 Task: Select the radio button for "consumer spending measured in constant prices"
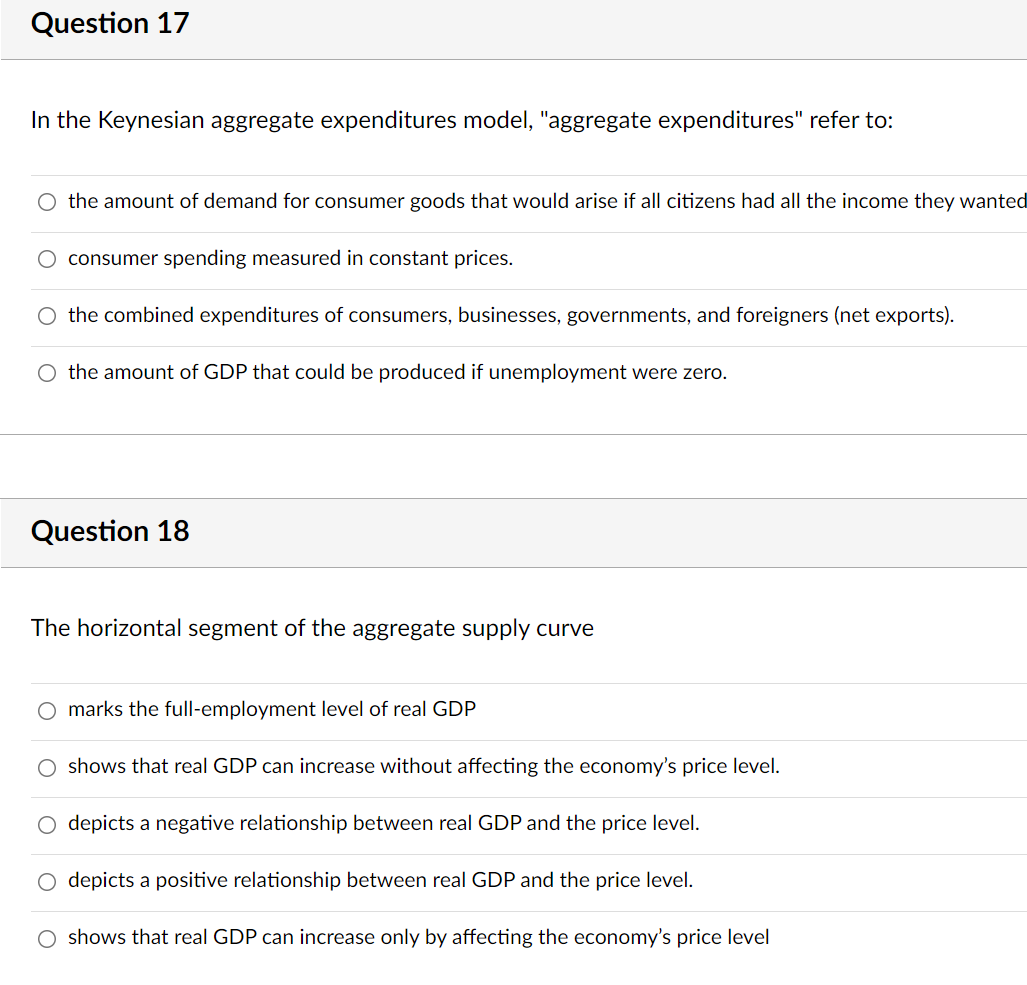(x=46, y=259)
